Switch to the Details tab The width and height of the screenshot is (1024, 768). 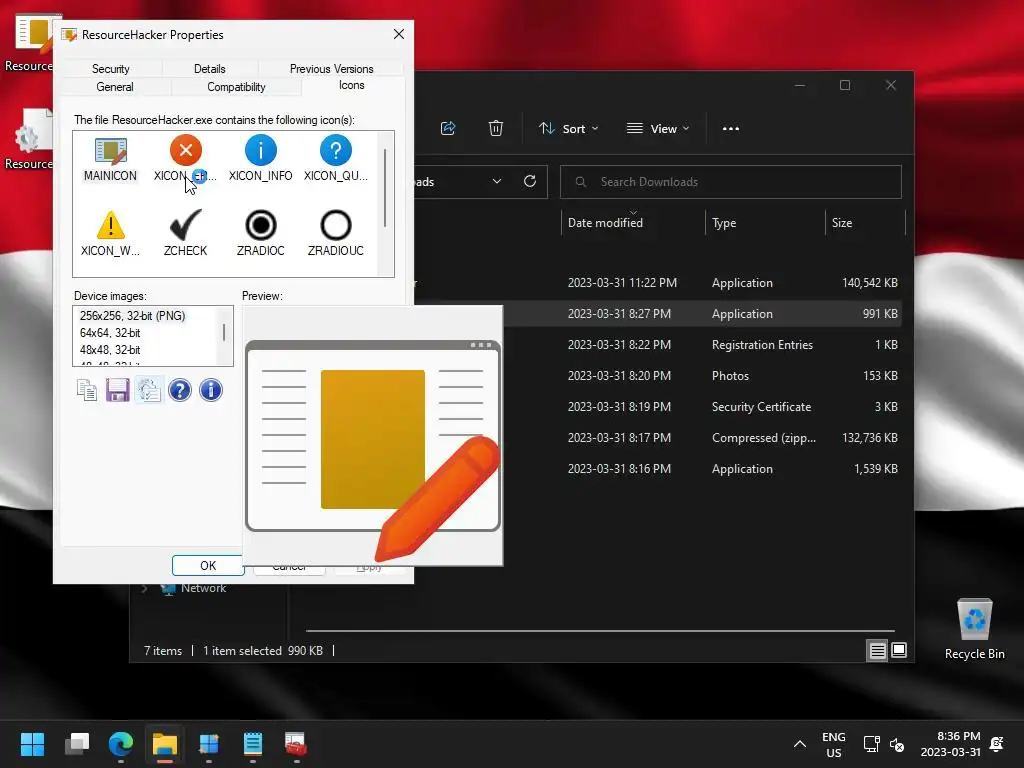pyautogui.click(x=210, y=69)
